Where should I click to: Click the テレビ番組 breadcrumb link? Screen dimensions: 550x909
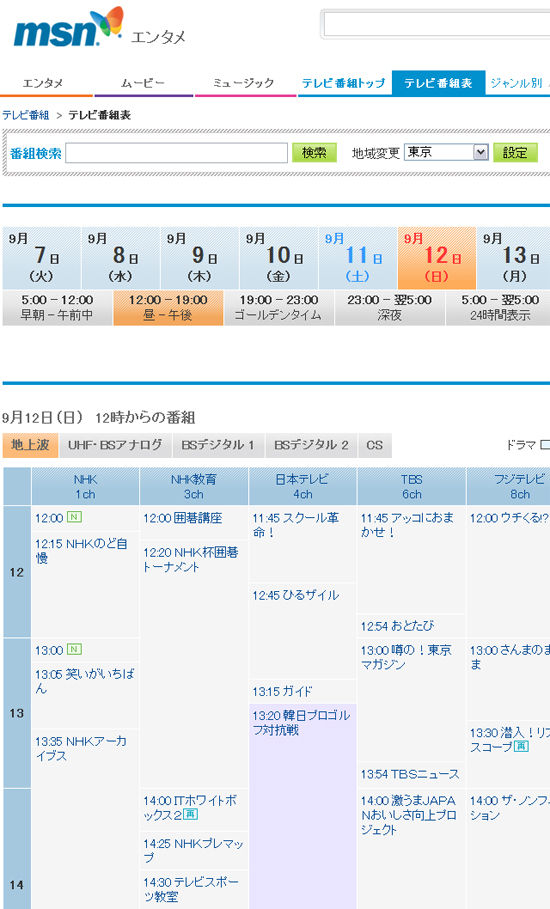coord(26,115)
